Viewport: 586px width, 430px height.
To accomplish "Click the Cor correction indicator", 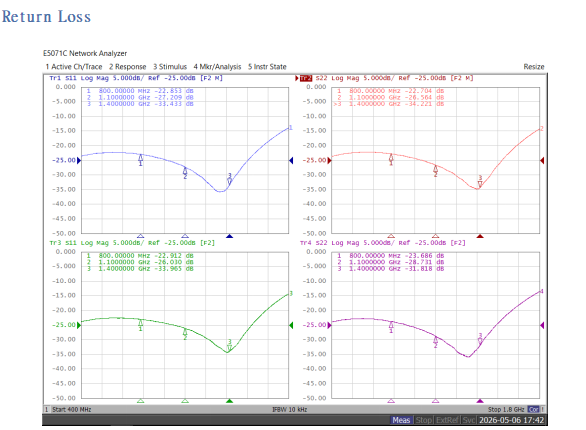I will point(533,409).
